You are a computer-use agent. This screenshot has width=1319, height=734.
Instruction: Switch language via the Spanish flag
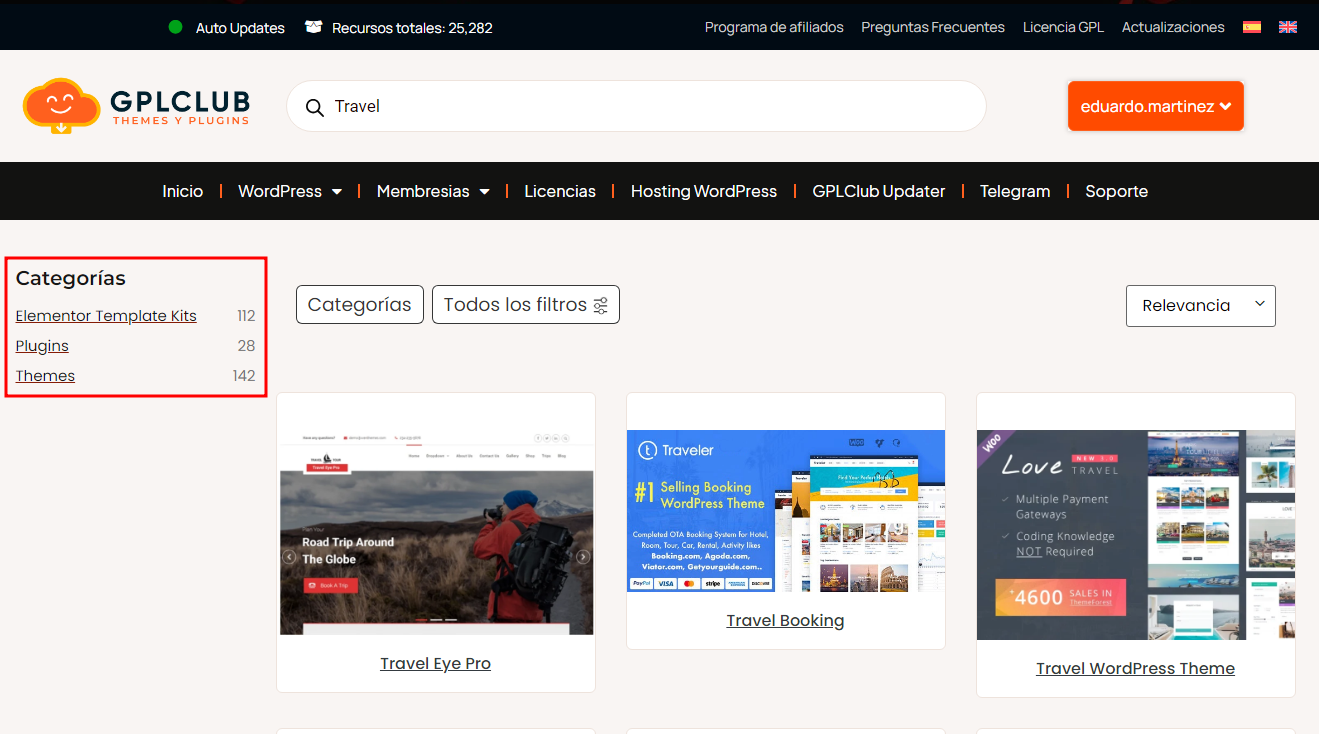(x=1252, y=27)
